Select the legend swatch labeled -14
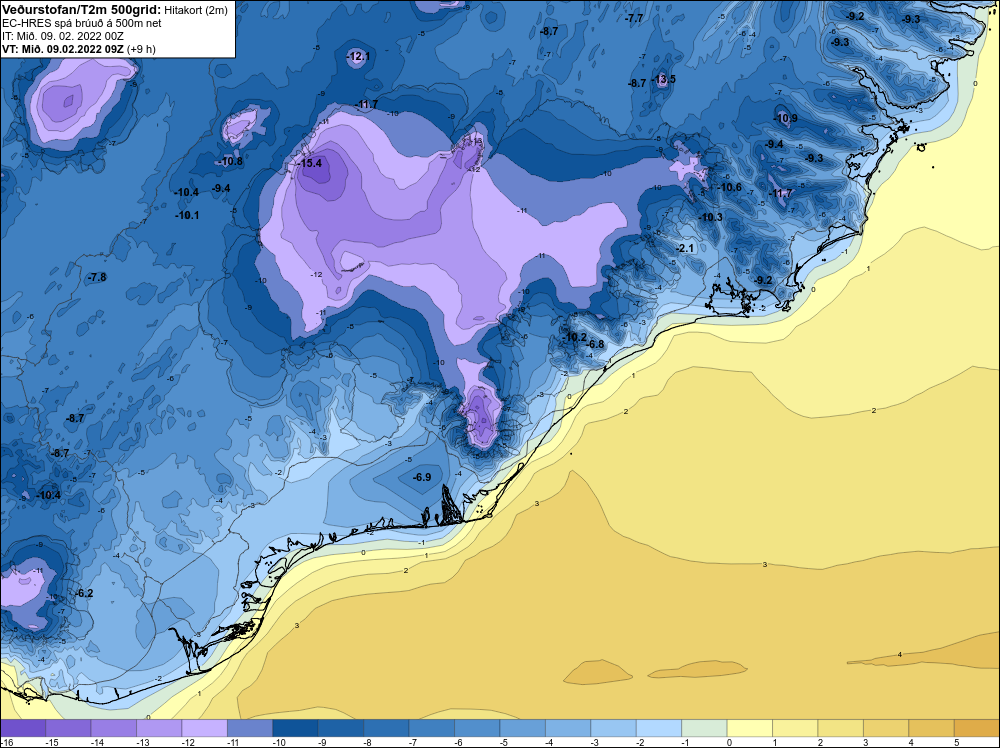The height and width of the screenshot is (748, 1000). pos(114,728)
